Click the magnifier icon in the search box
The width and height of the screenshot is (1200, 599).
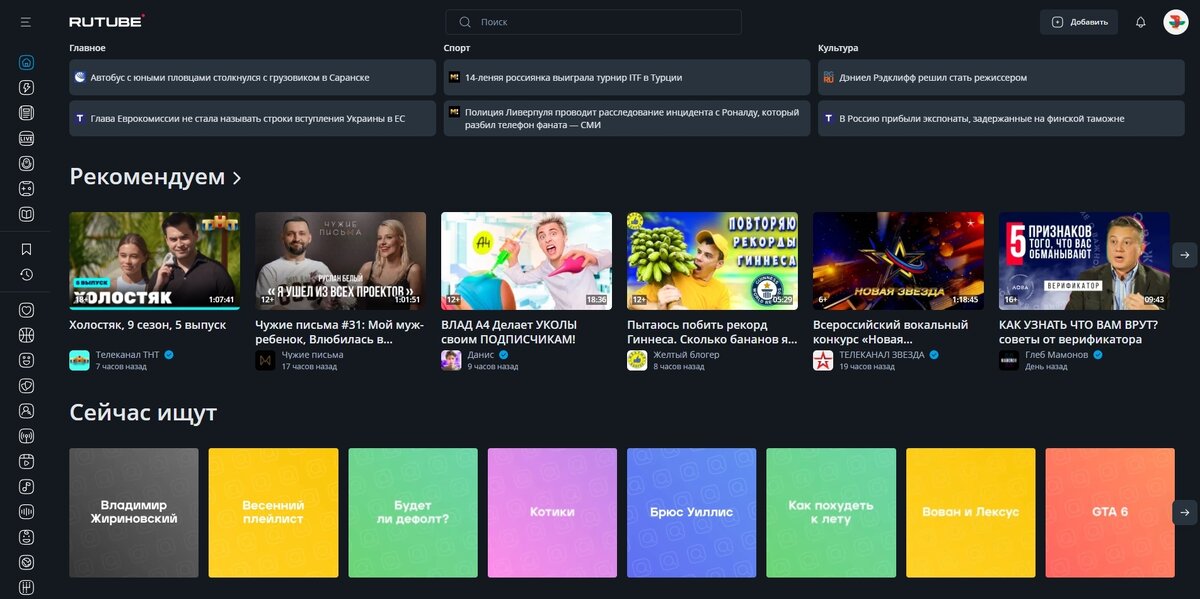coord(465,22)
